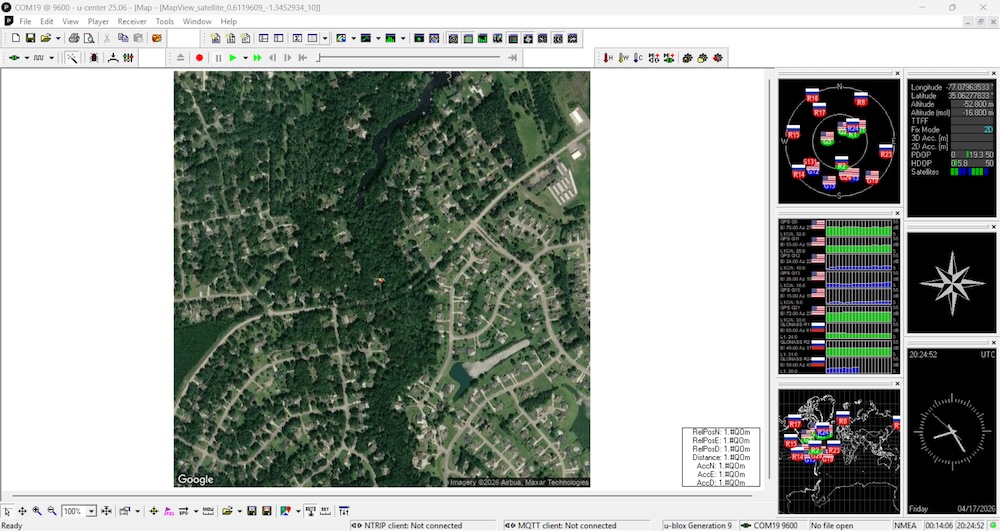Click the debug bug icon

point(94,58)
